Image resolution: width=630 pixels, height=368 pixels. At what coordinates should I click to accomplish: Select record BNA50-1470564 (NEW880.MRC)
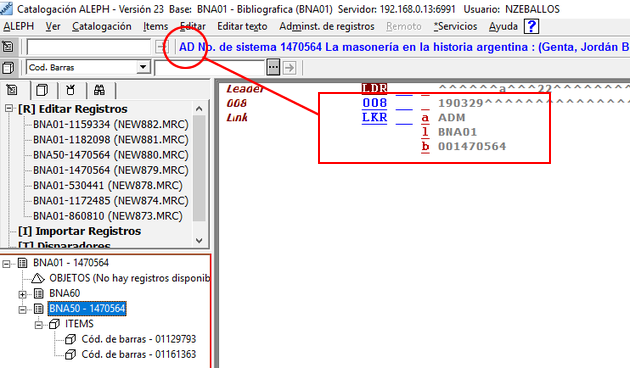tap(110, 155)
